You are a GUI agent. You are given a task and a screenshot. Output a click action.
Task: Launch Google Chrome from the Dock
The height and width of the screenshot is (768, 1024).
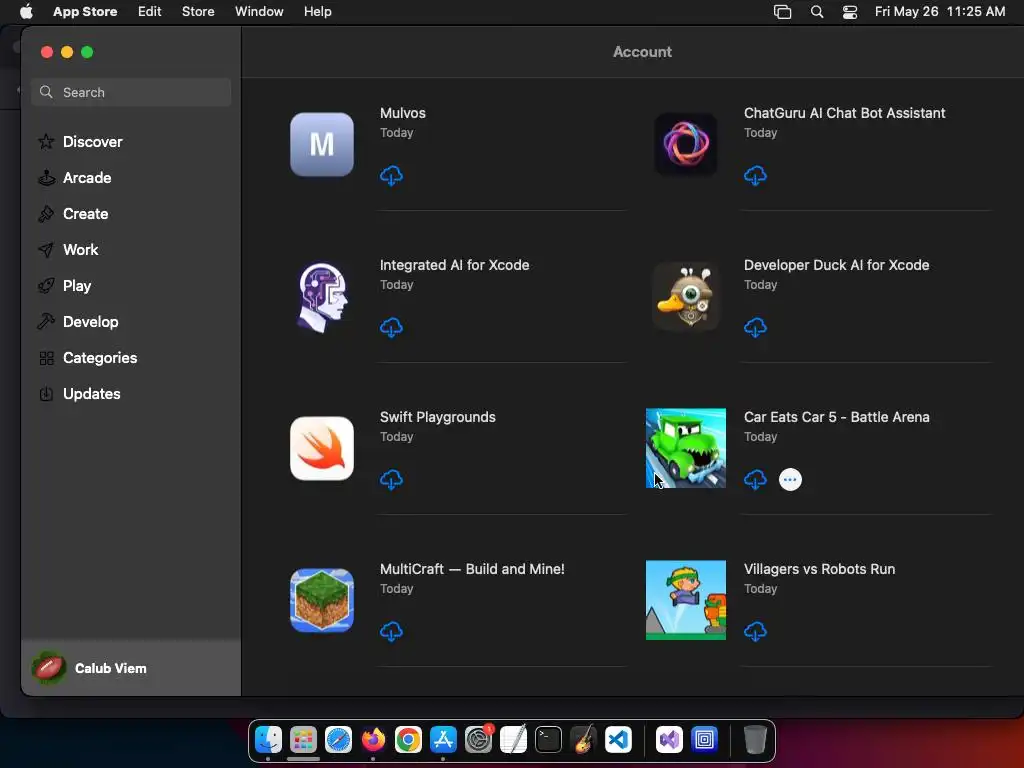[x=408, y=740]
